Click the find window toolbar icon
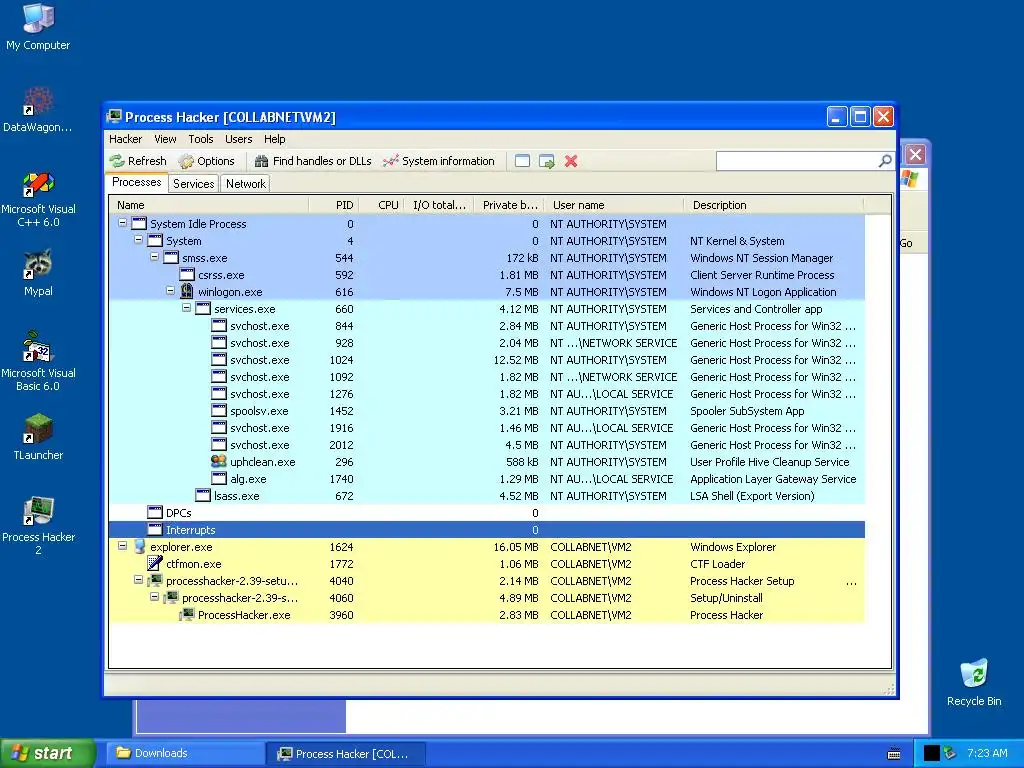 tap(522, 161)
